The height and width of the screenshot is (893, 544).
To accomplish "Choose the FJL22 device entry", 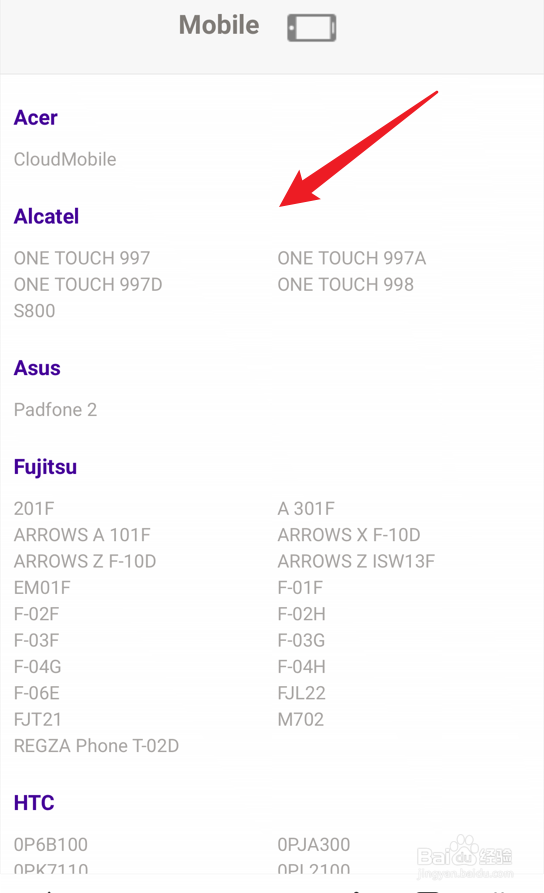I will pos(301,693).
